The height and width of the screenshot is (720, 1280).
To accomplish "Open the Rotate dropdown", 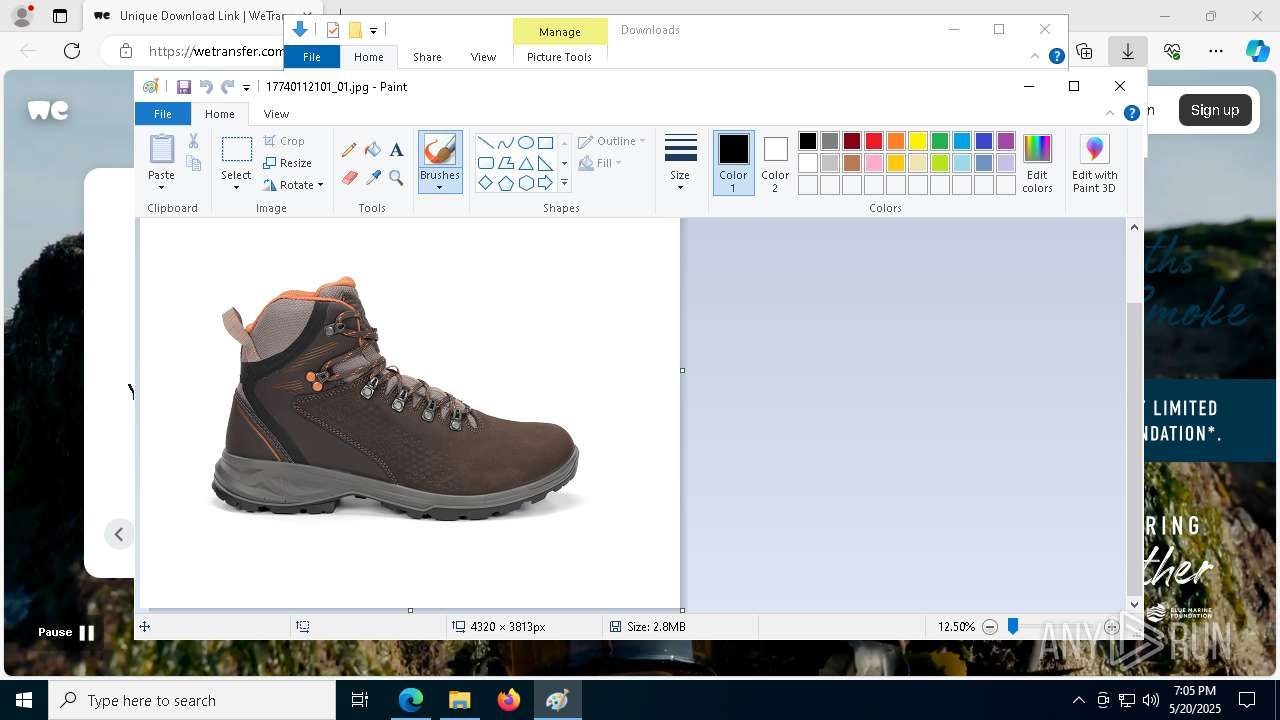I will [293, 185].
